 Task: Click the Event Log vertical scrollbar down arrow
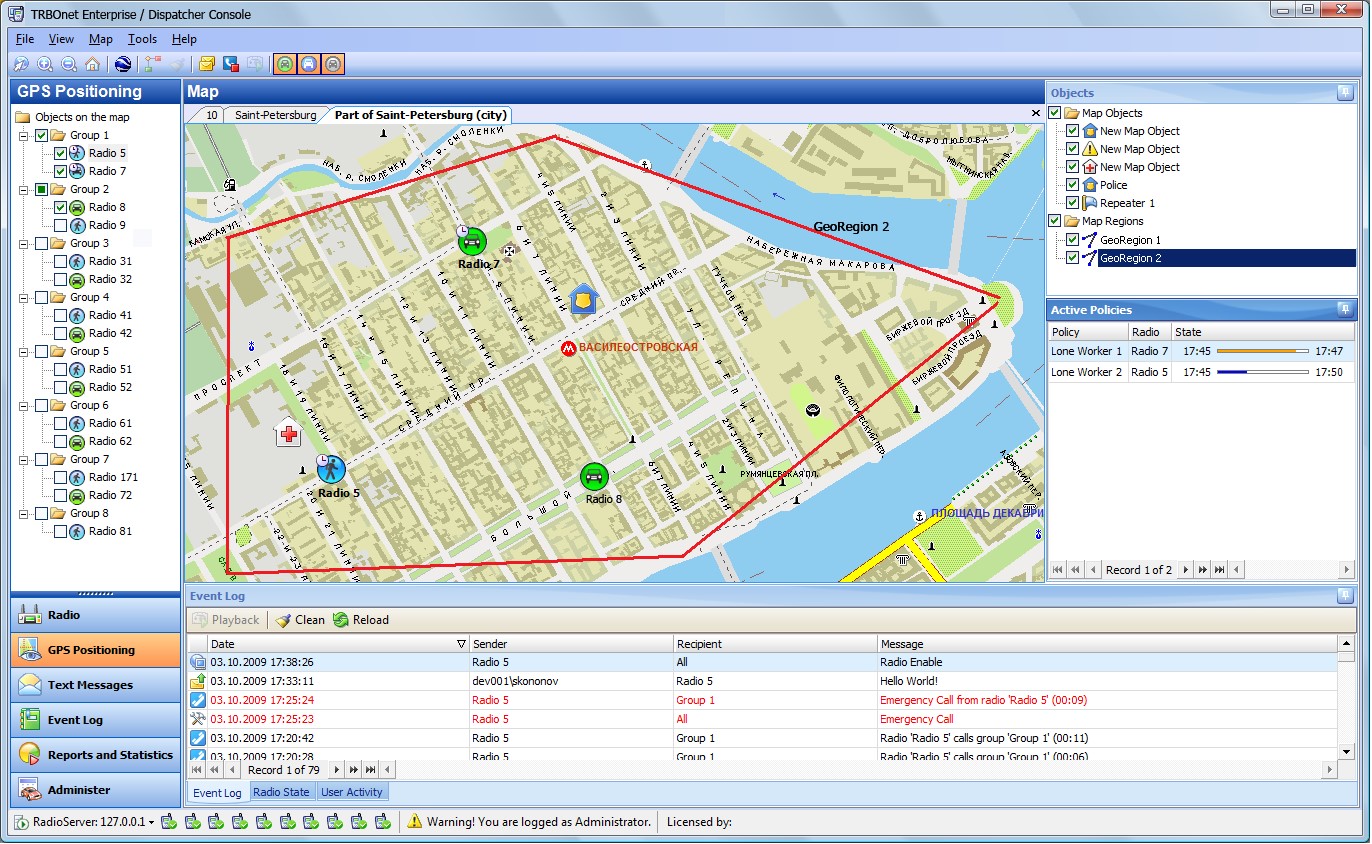coord(1346,751)
